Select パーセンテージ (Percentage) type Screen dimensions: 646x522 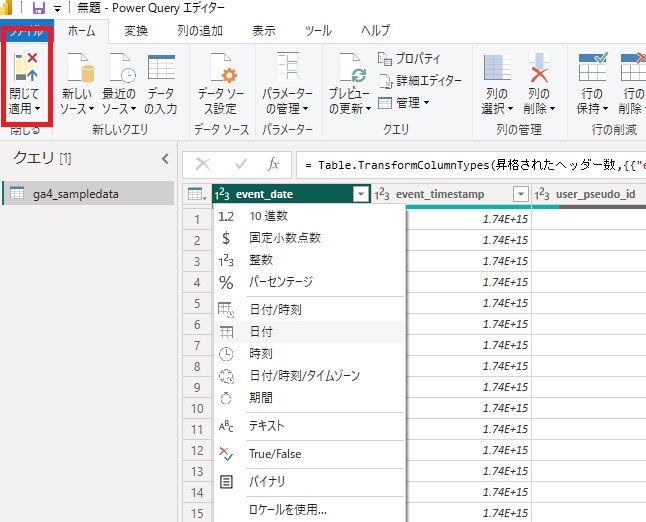point(310,282)
